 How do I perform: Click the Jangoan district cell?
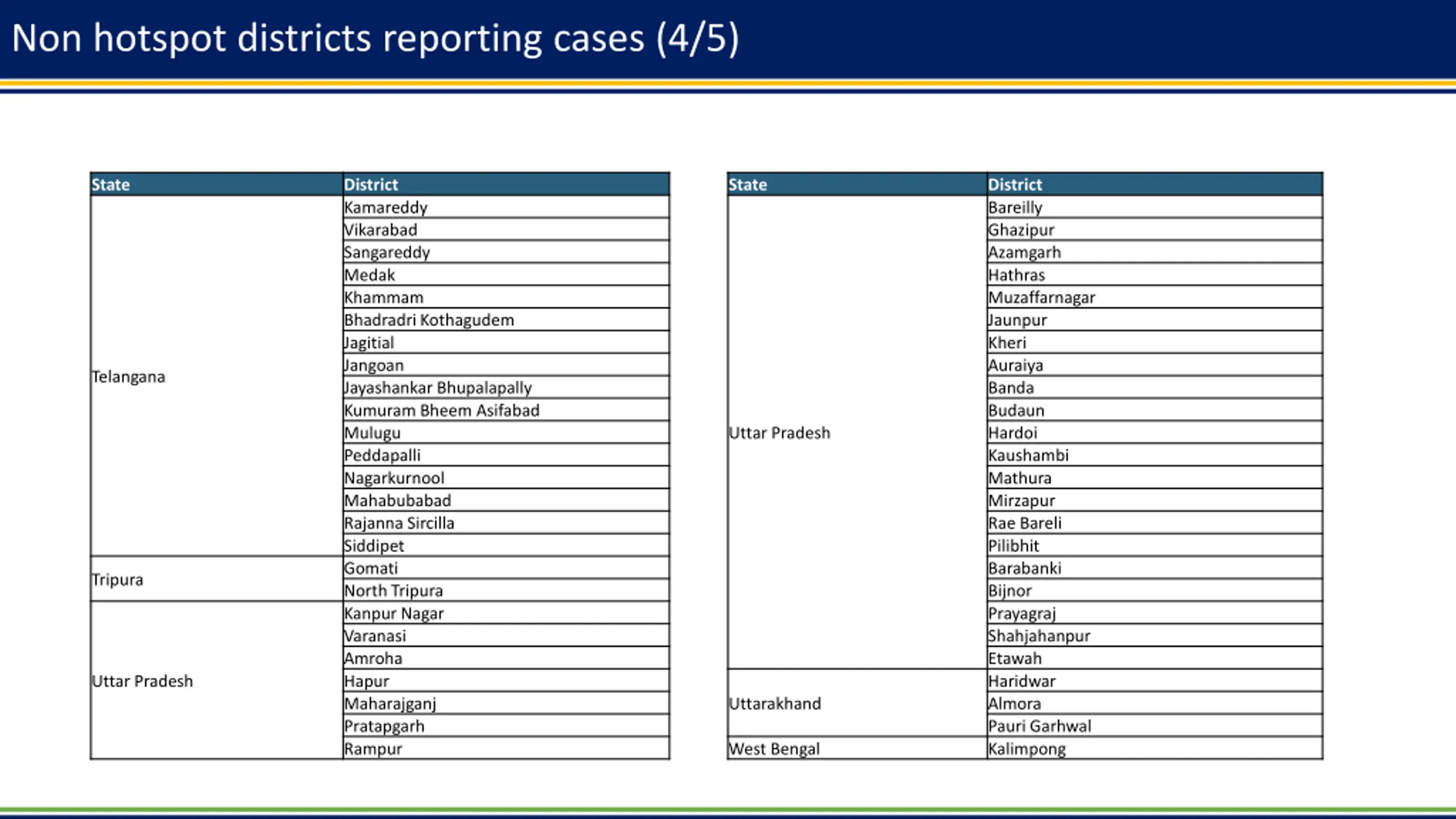coord(506,365)
